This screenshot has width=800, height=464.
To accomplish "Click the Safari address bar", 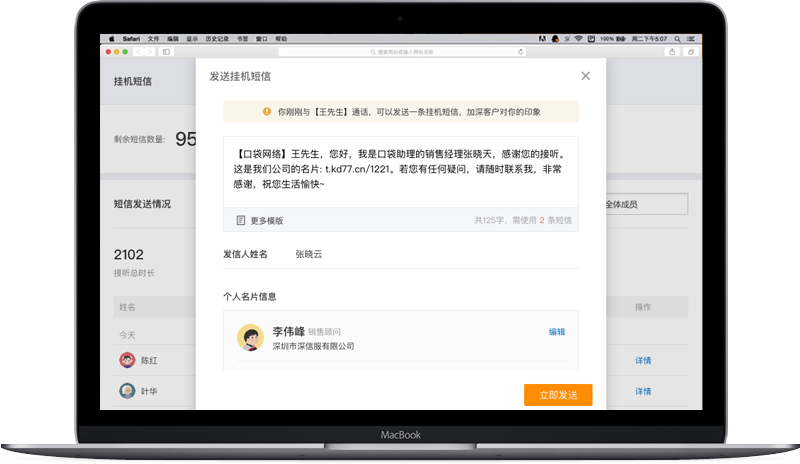I will pyautogui.click(x=402, y=51).
